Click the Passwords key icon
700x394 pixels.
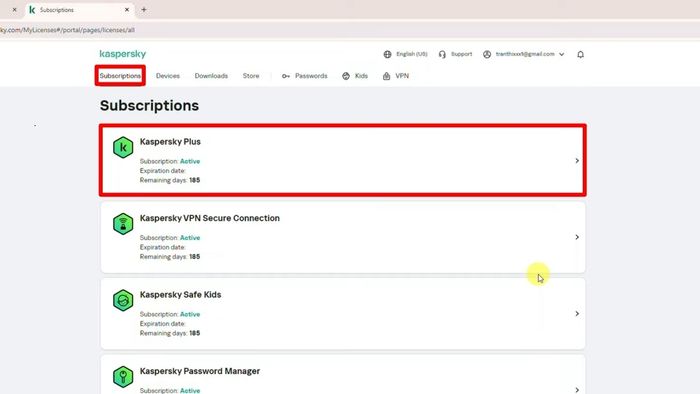(x=286, y=76)
